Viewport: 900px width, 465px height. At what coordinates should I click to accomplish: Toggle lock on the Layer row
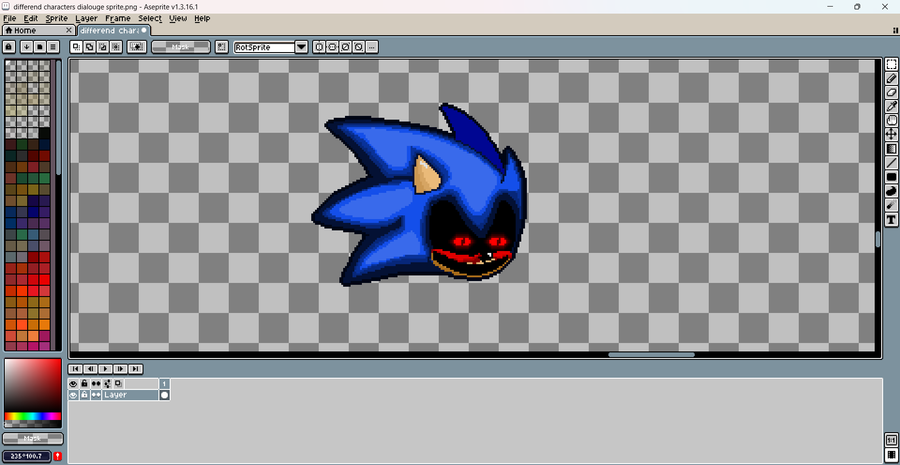tap(84, 395)
